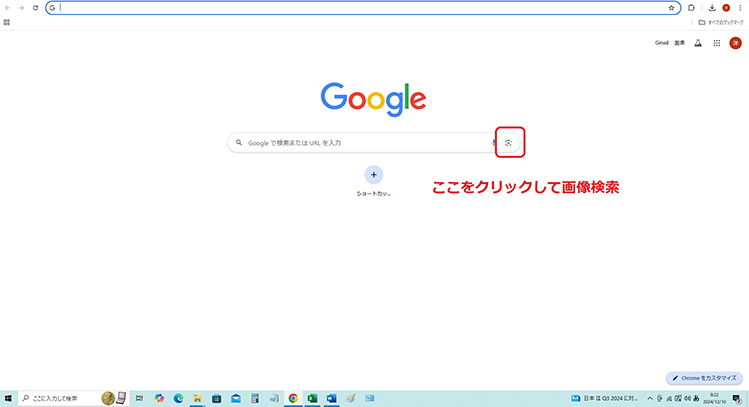
Task: Open Calculator from the taskbar
Action: pos(255,398)
